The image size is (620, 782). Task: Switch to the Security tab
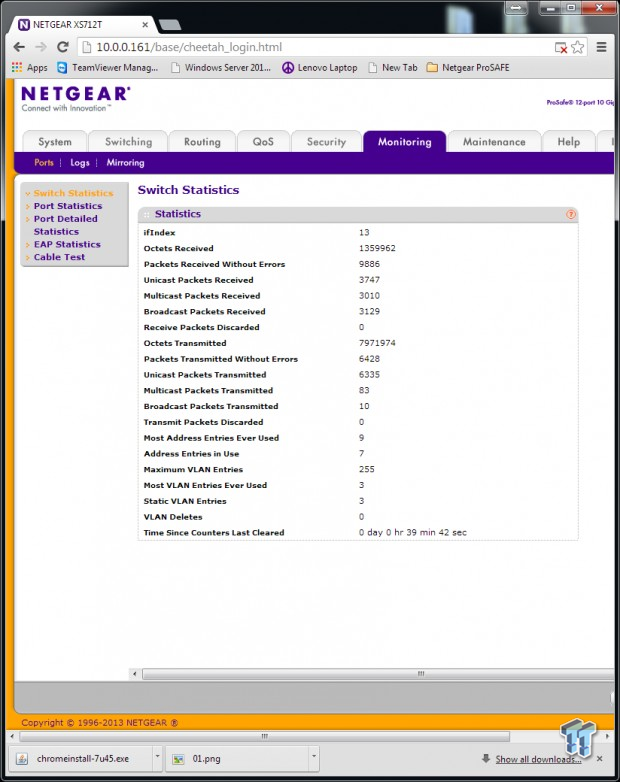click(326, 142)
